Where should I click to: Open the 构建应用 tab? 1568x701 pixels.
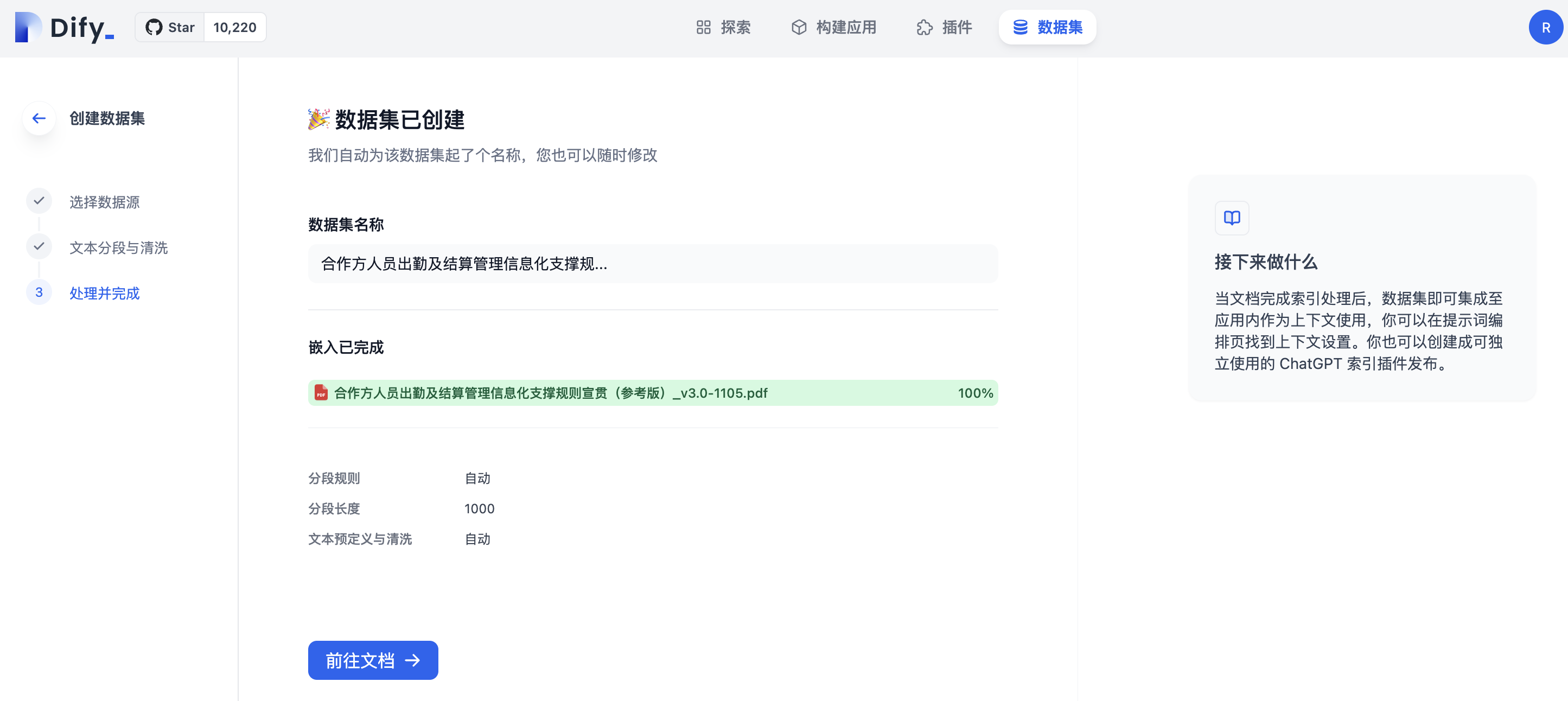pos(833,27)
